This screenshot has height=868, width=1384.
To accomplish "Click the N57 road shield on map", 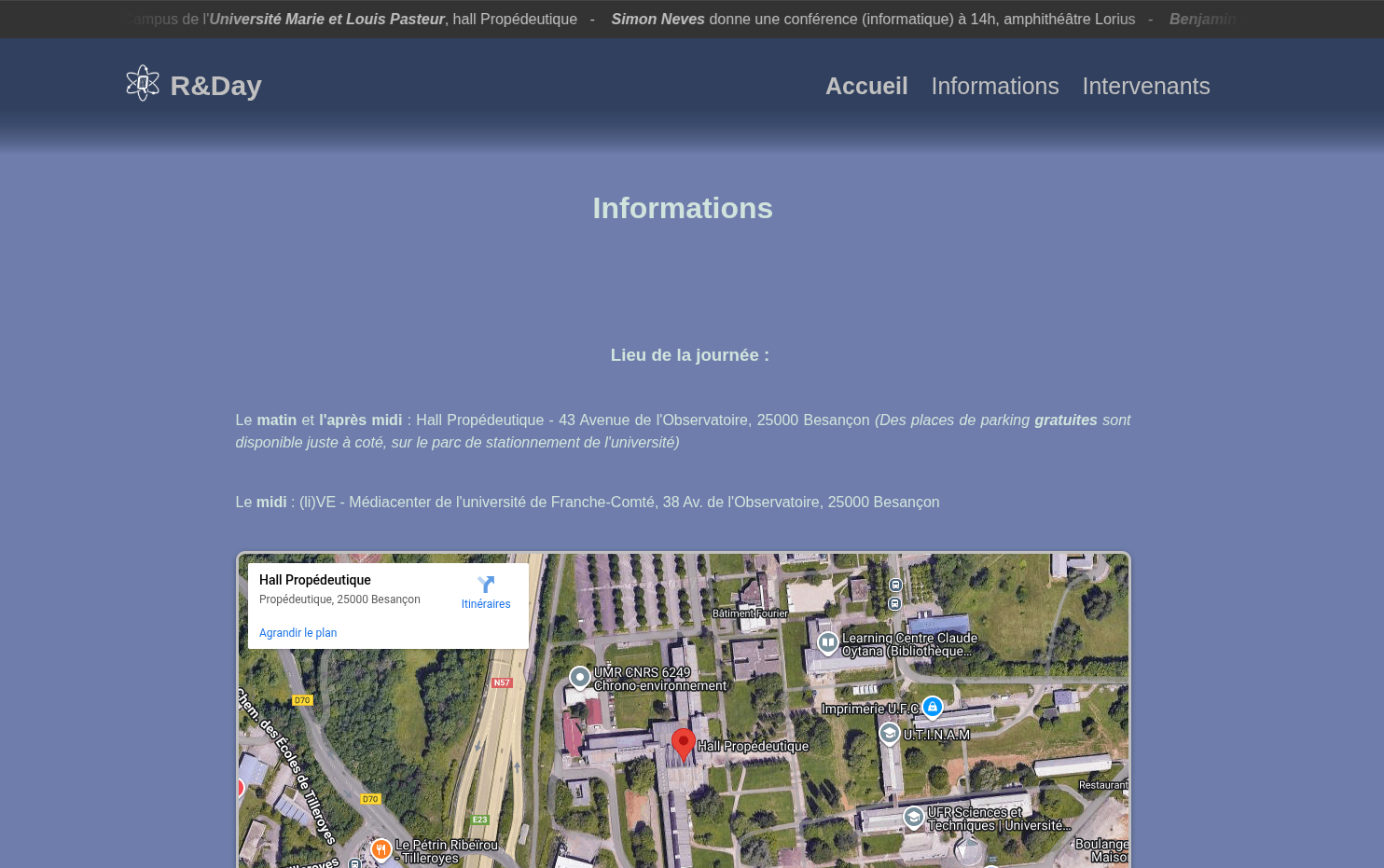I will (502, 682).
